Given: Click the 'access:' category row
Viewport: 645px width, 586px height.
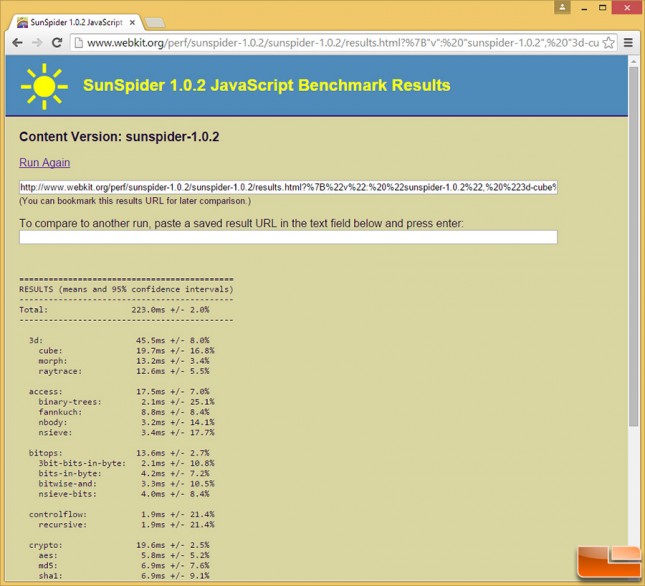Looking at the screenshot, I should point(119,391).
